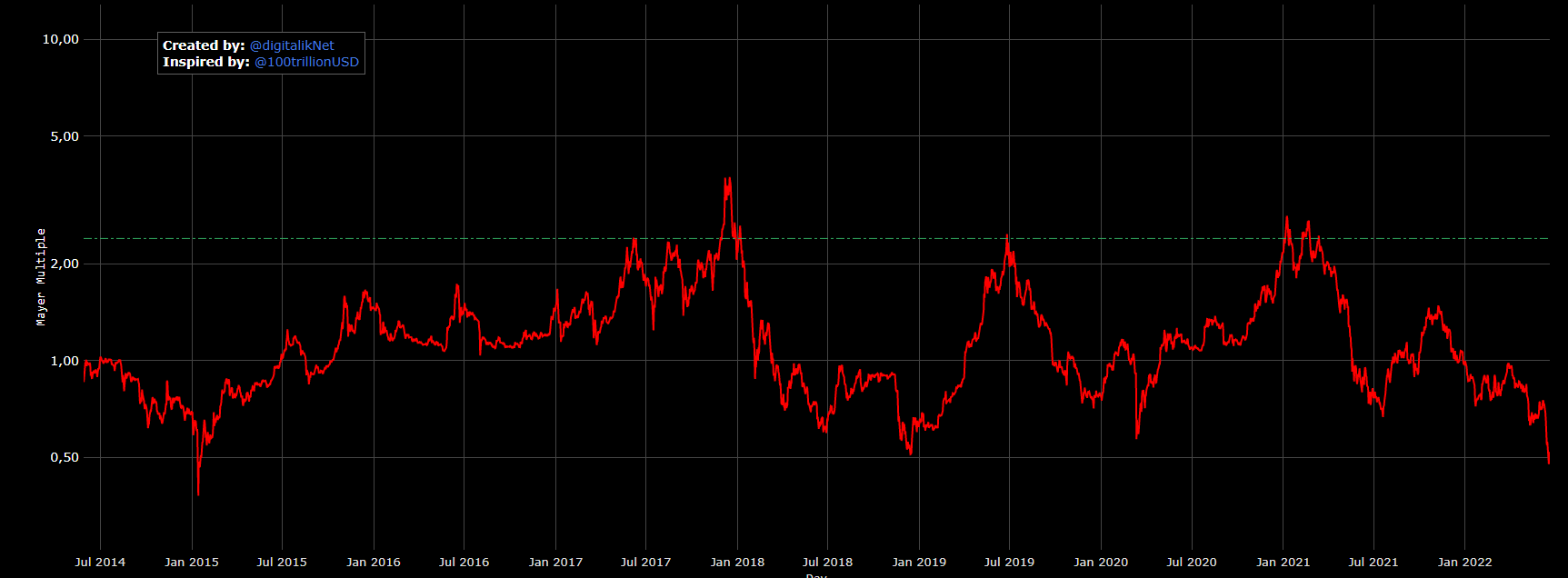Image resolution: width=1568 pixels, height=578 pixels.
Task: Click the 'Mayer Multiple' axis title
Action: pos(41,277)
